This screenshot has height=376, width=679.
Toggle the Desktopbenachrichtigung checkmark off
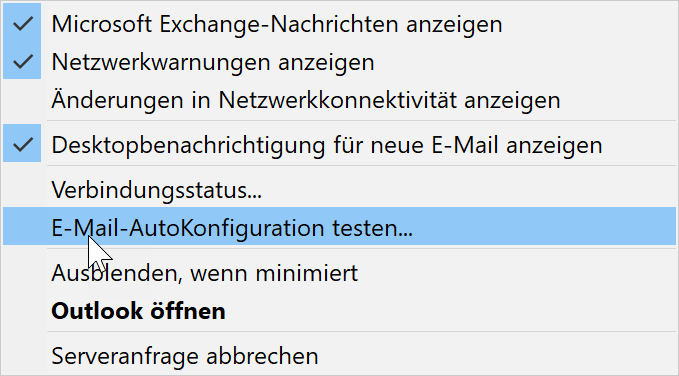(x=22, y=143)
